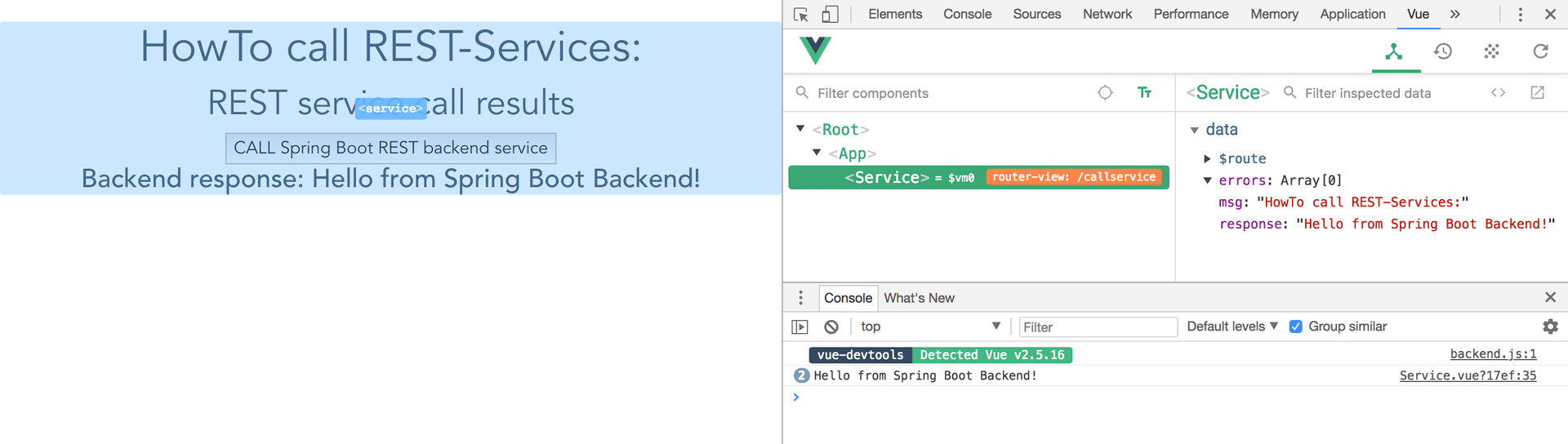The height and width of the screenshot is (444, 1568).
Task: Click the select component target icon
Action: click(1105, 93)
